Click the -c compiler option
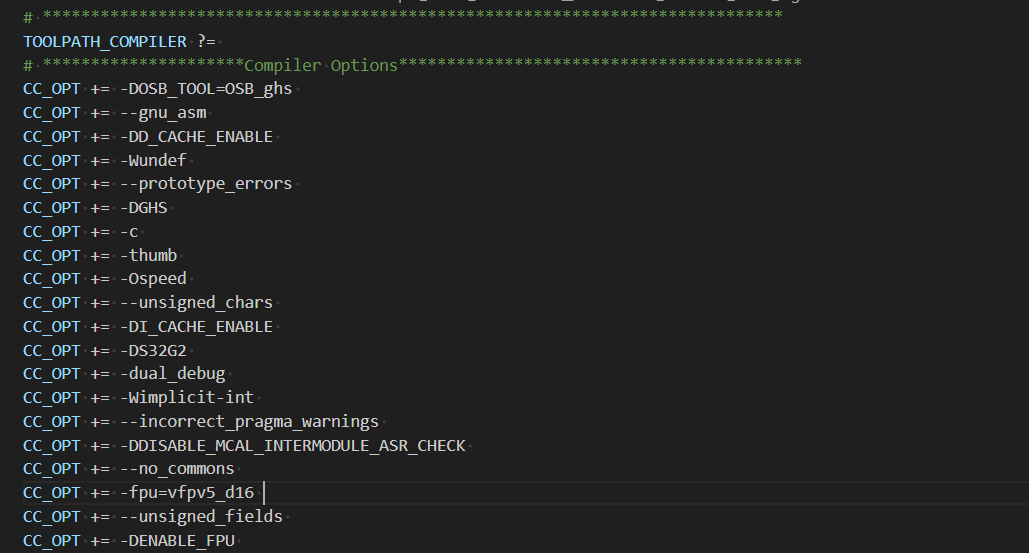This screenshot has width=1029, height=553. (x=129, y=232)
